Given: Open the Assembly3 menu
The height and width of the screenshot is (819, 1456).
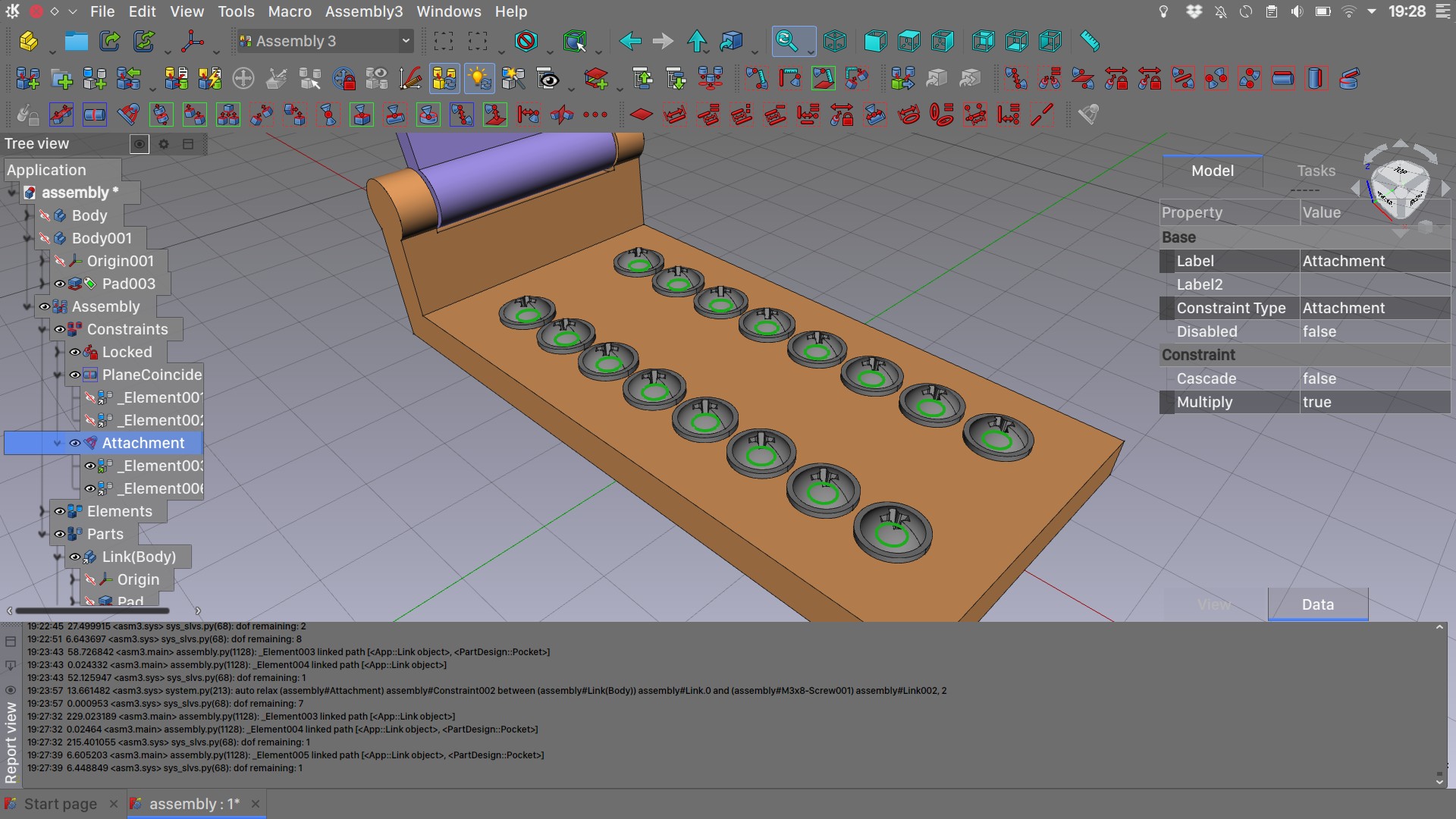Looking at the screenshot, I should pyautogui.click(x=364, y=11).
